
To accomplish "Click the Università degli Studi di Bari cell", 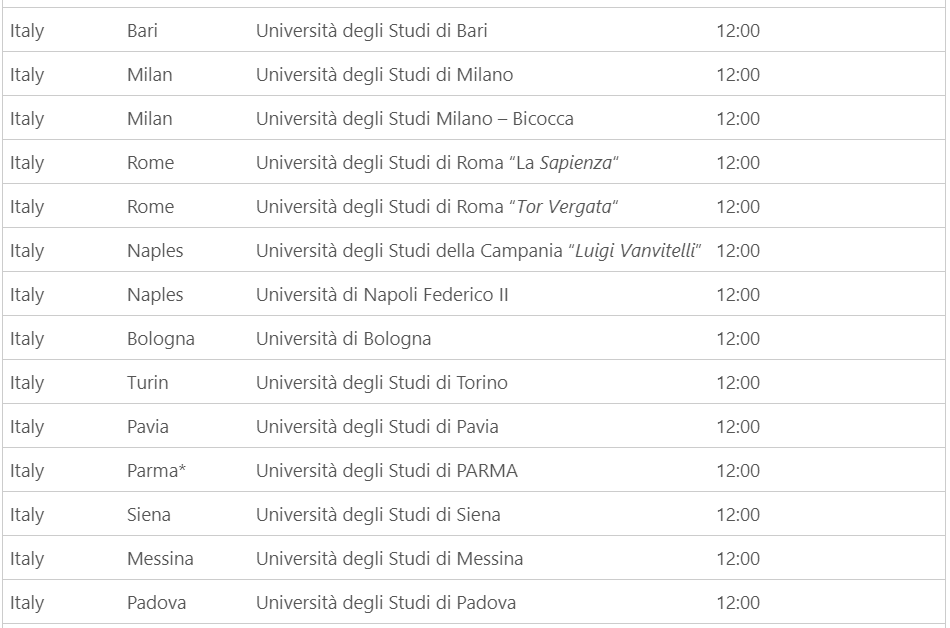I will point(371,31).
